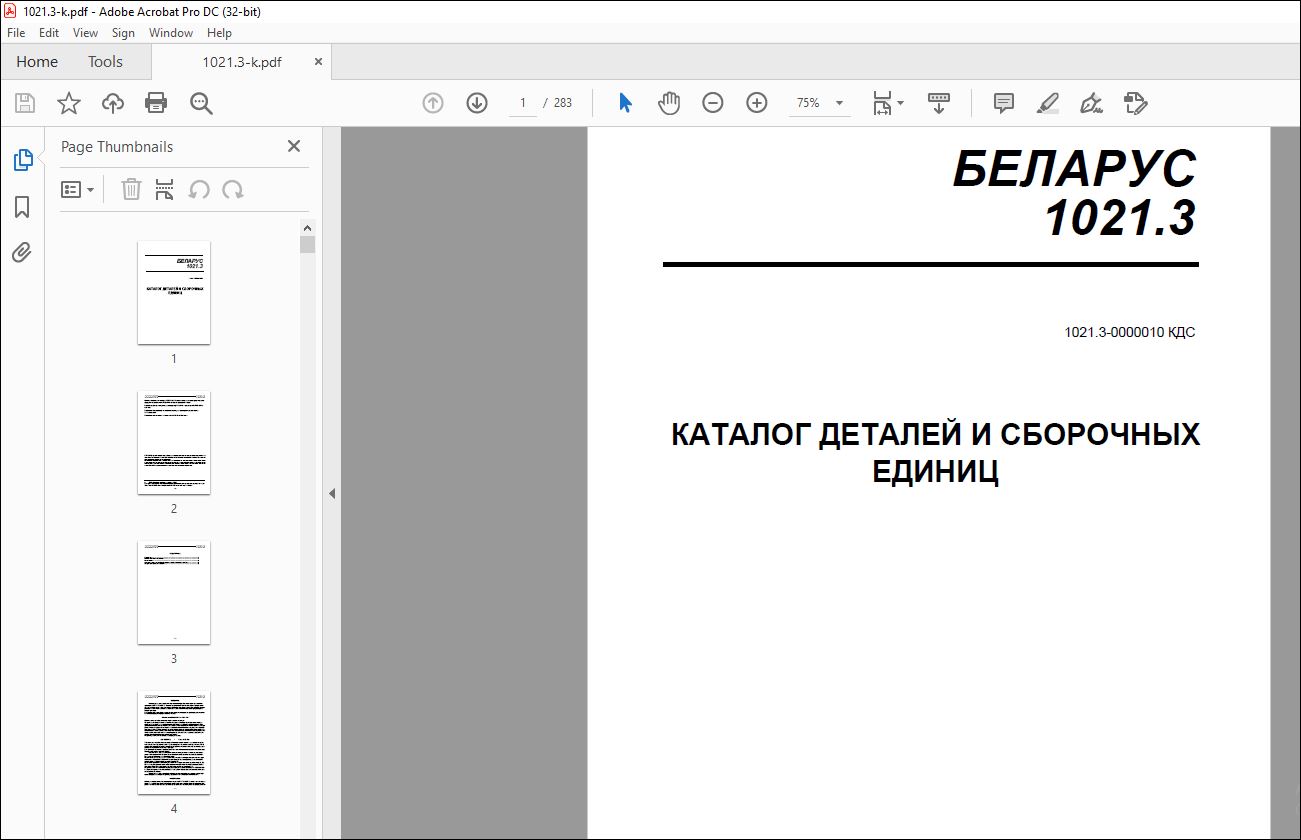Select page 2 thumbnail
This screenshot has width=1301, height=840.
(x=174, y=442)
